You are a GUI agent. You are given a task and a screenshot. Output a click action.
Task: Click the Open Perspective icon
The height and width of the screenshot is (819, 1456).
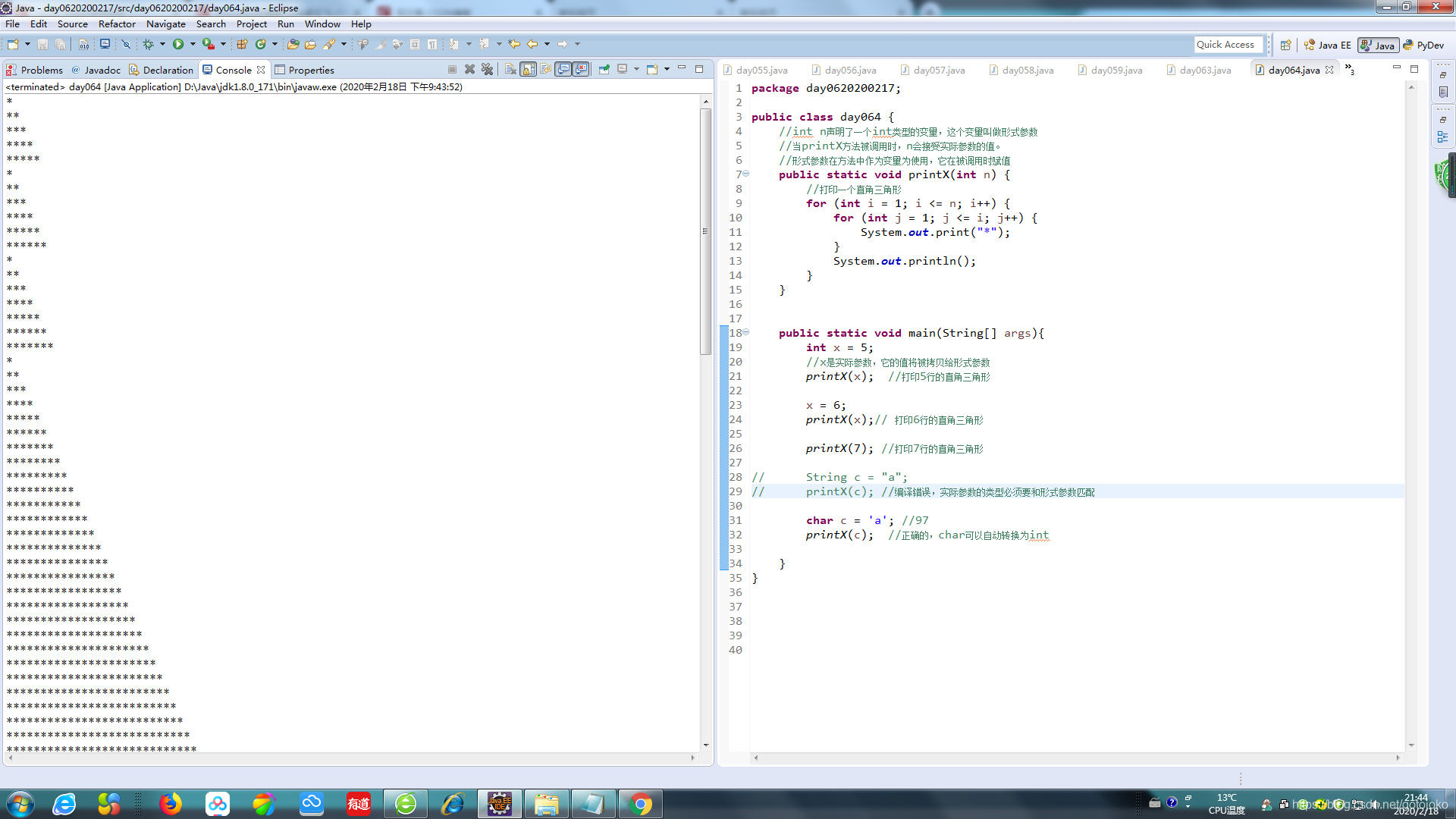coord(1286,45)
